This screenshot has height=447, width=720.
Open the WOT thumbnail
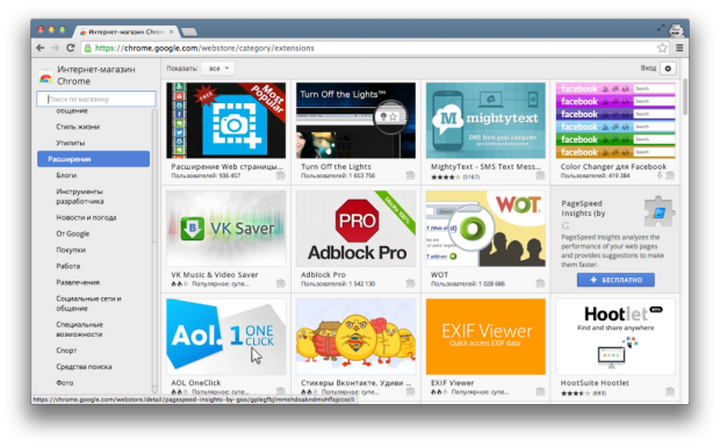486,228
